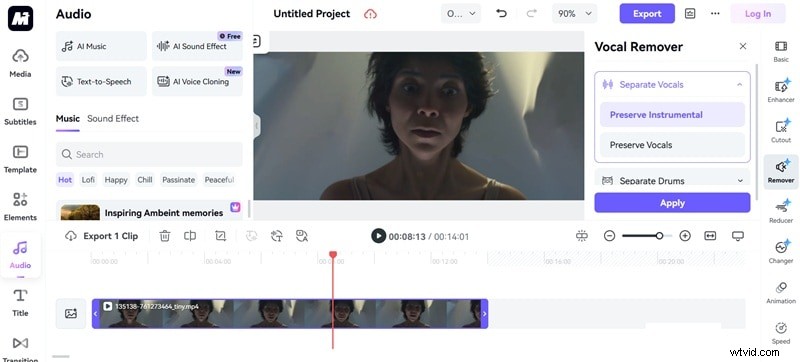
Task: Click the Export button
Action: 647,14
